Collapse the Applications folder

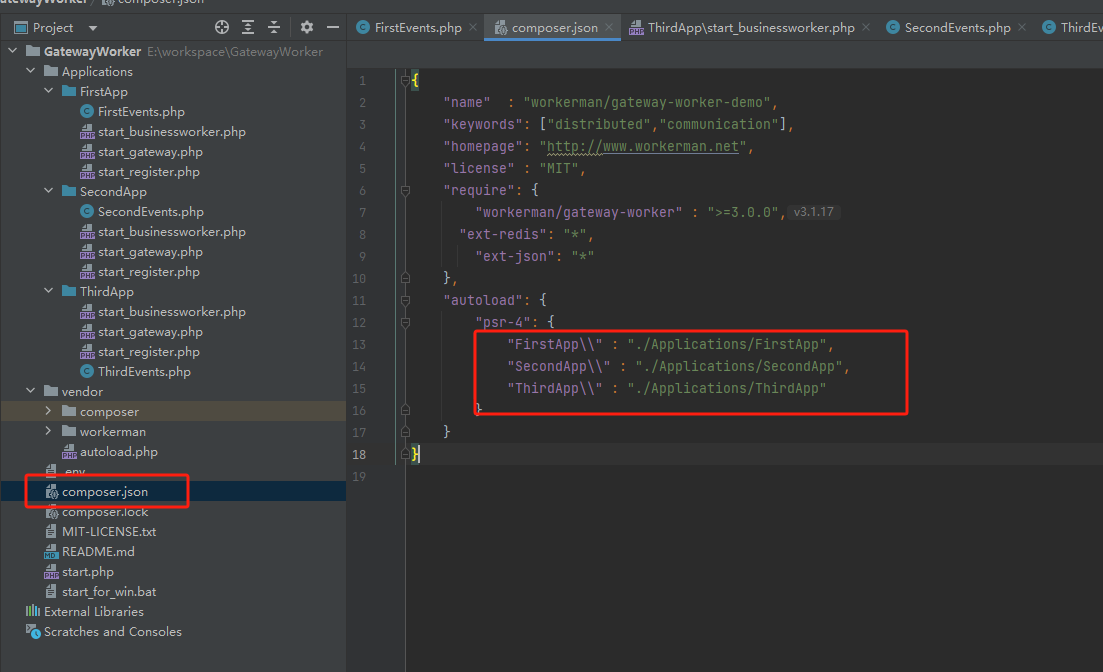click(30, 71)
